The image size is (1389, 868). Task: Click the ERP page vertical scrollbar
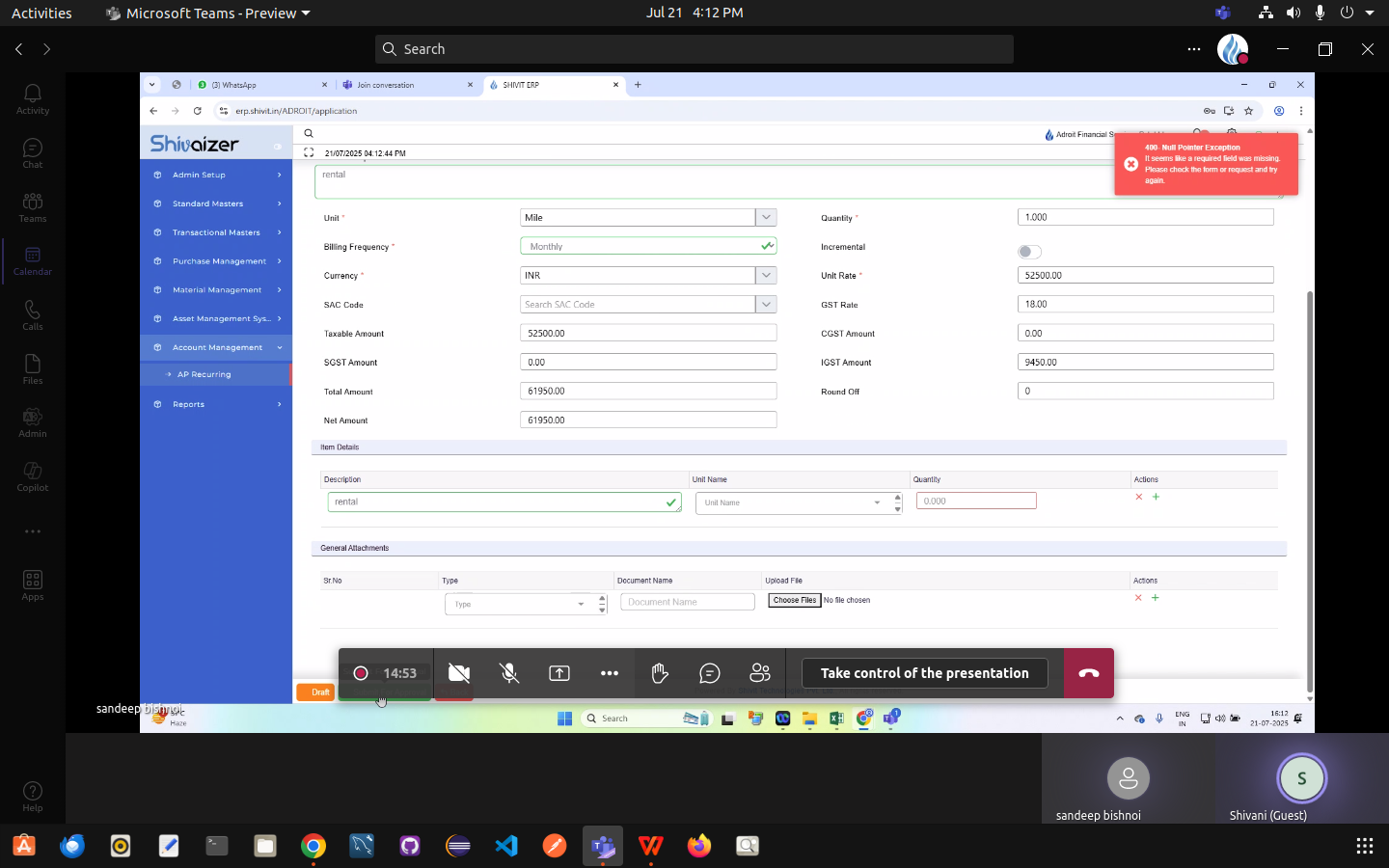point(1309,482)
